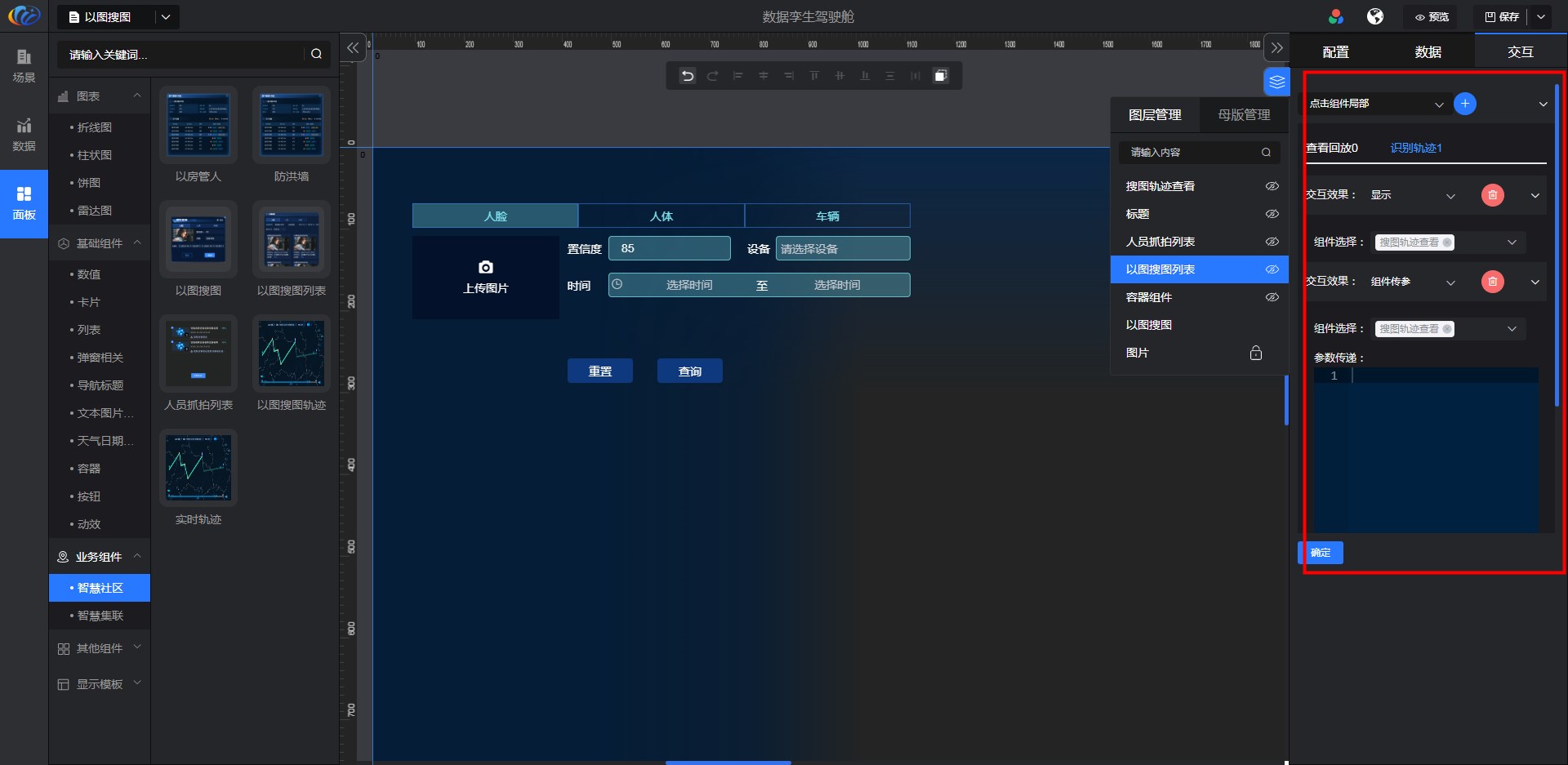The width and height of the screenshot is (1568, 765).
Task: Toggle visibility of 搜图轨迹查看 layer
Action: [1272, 186]
